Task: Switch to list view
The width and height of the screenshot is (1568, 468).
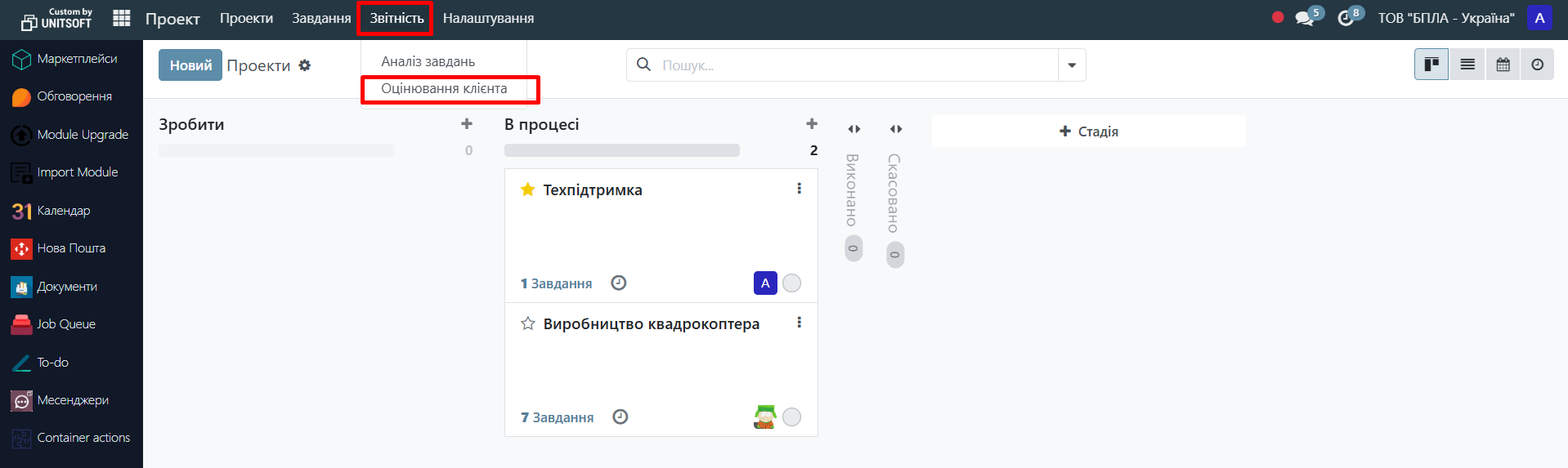Action: (x=1467, y=65)
